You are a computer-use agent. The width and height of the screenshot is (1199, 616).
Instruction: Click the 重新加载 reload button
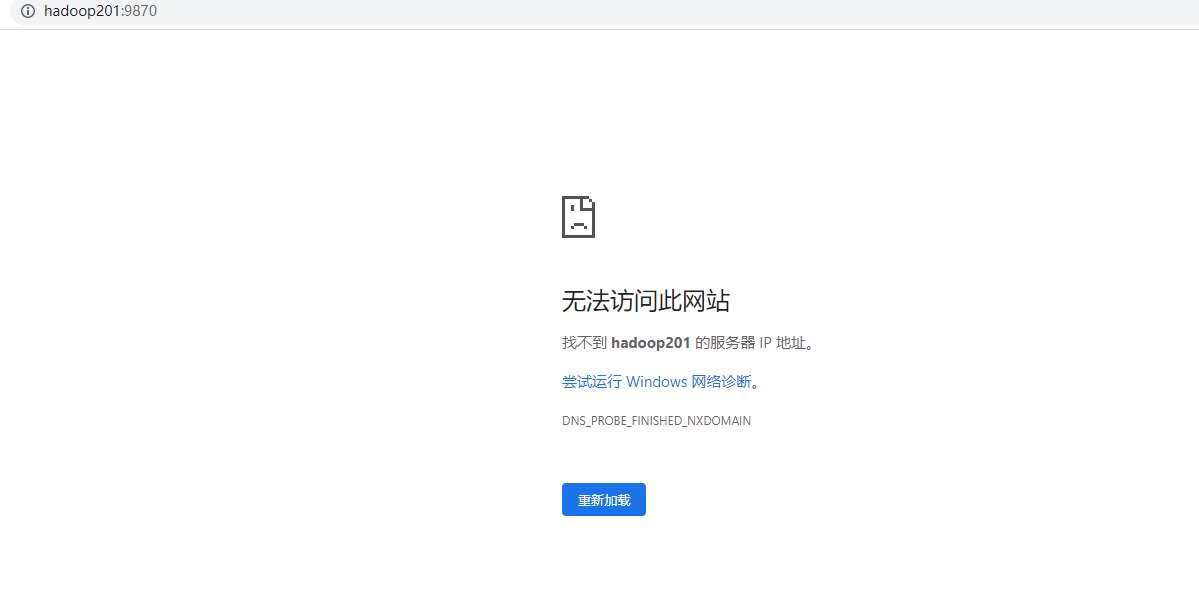(x=603, y=500)
